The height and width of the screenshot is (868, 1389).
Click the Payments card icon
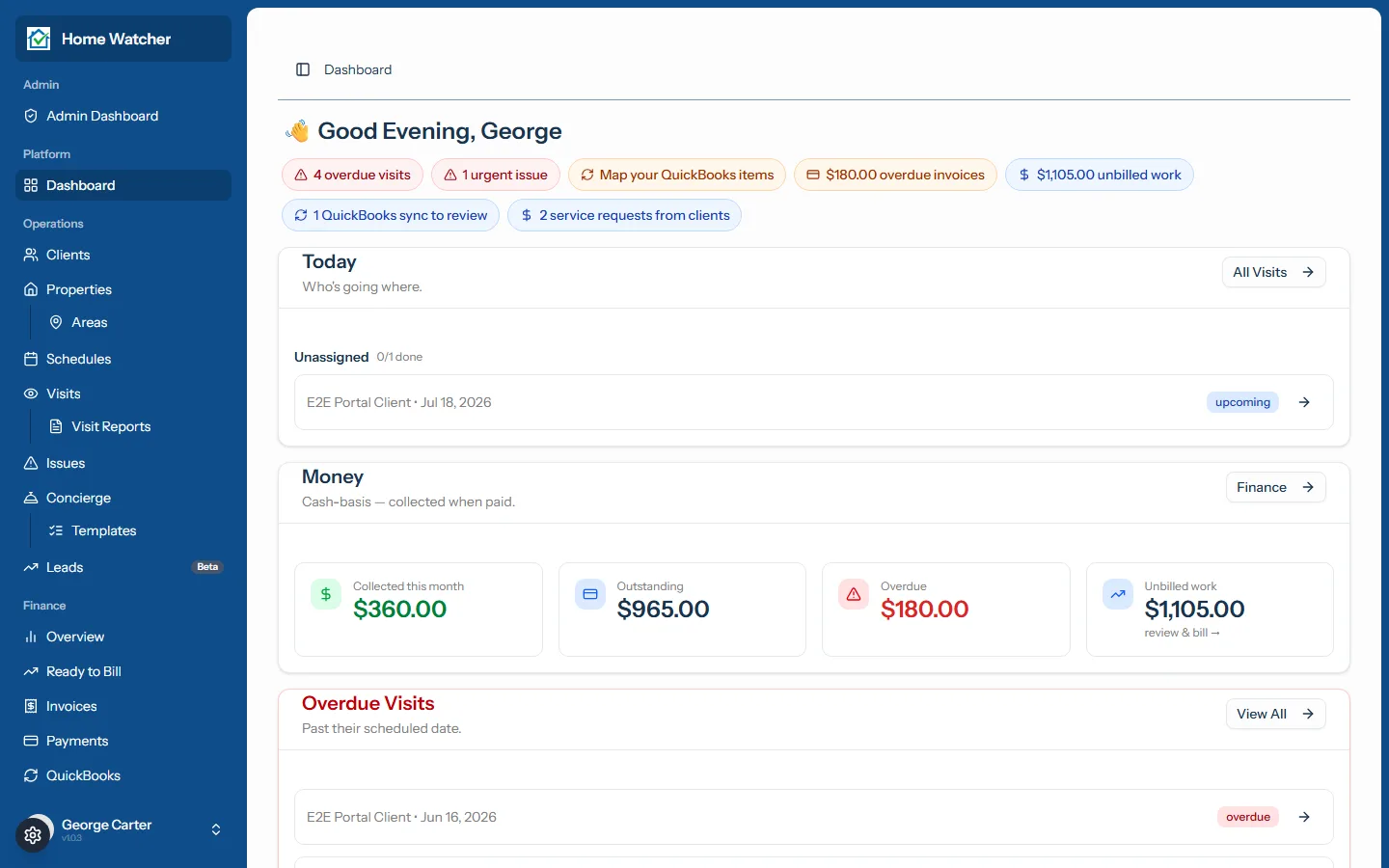pos(31,741)
